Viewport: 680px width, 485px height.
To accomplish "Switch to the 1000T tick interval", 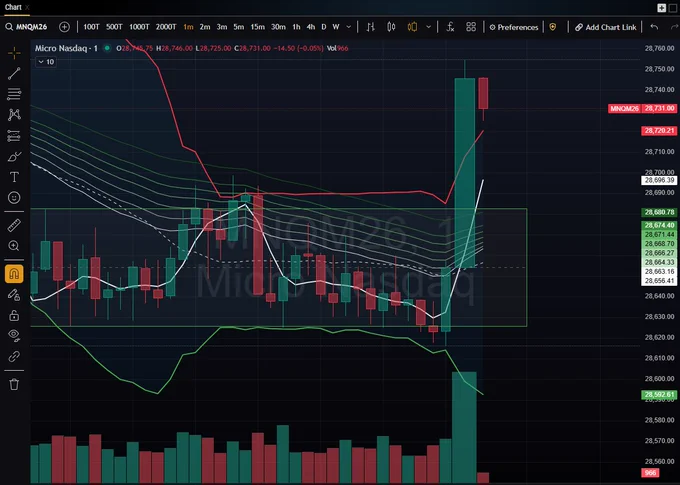I will coord(139,27).
